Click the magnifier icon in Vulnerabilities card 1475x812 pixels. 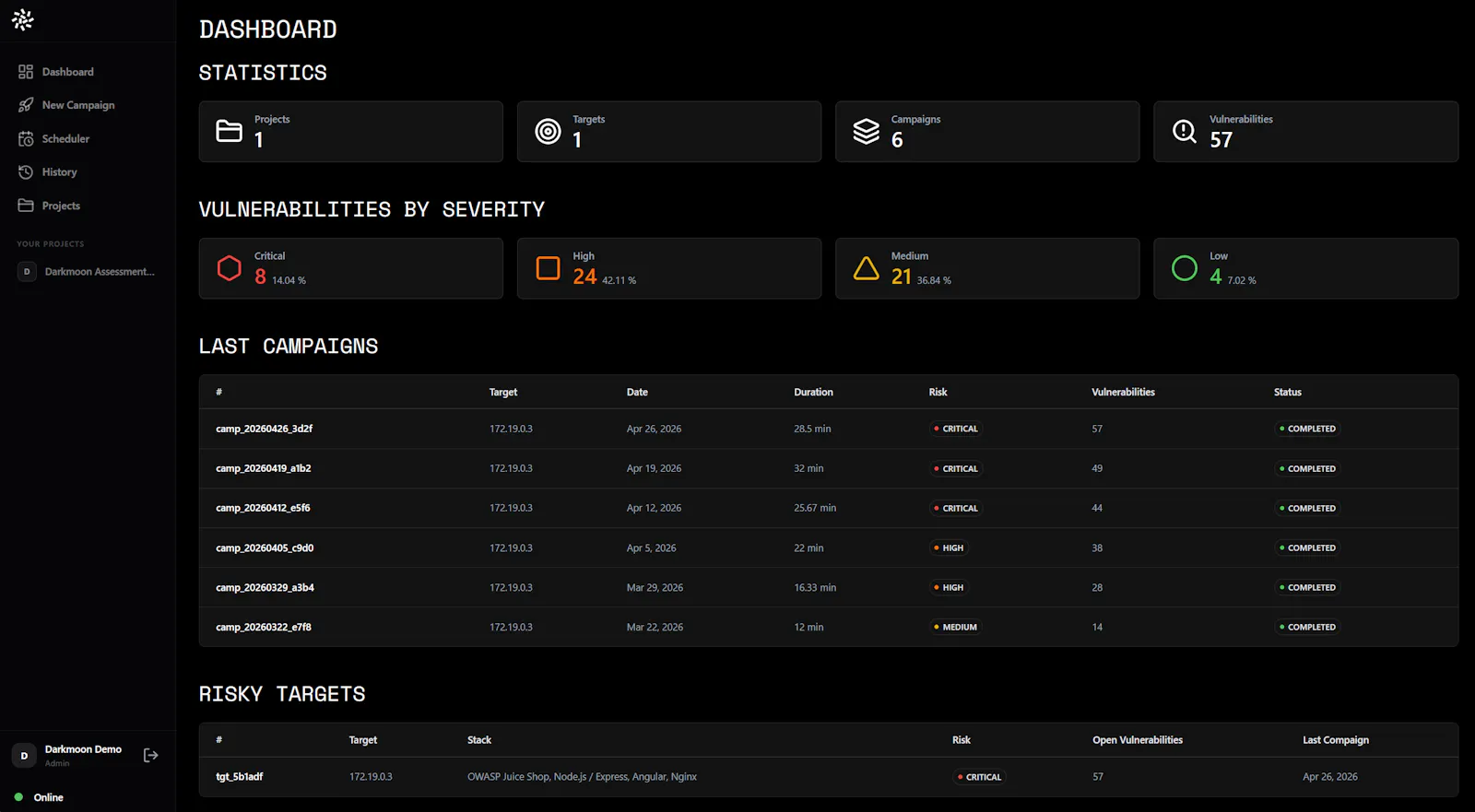[x=1185, y=132]
